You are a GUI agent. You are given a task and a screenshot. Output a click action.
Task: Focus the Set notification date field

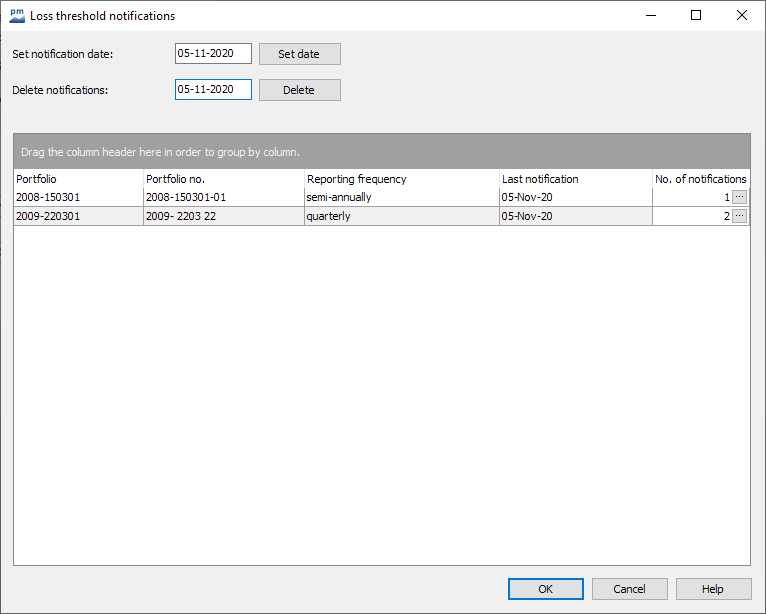(212, 54)
